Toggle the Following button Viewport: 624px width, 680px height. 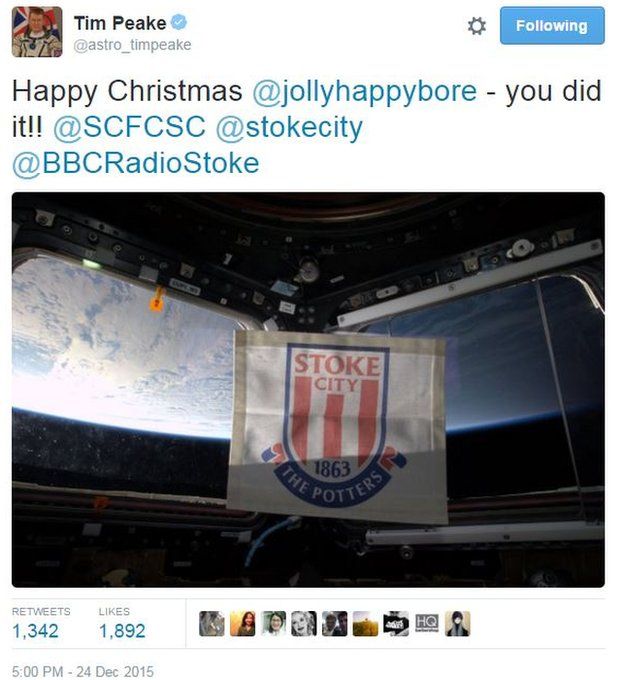pyautogui.click(x=552, y=26)
